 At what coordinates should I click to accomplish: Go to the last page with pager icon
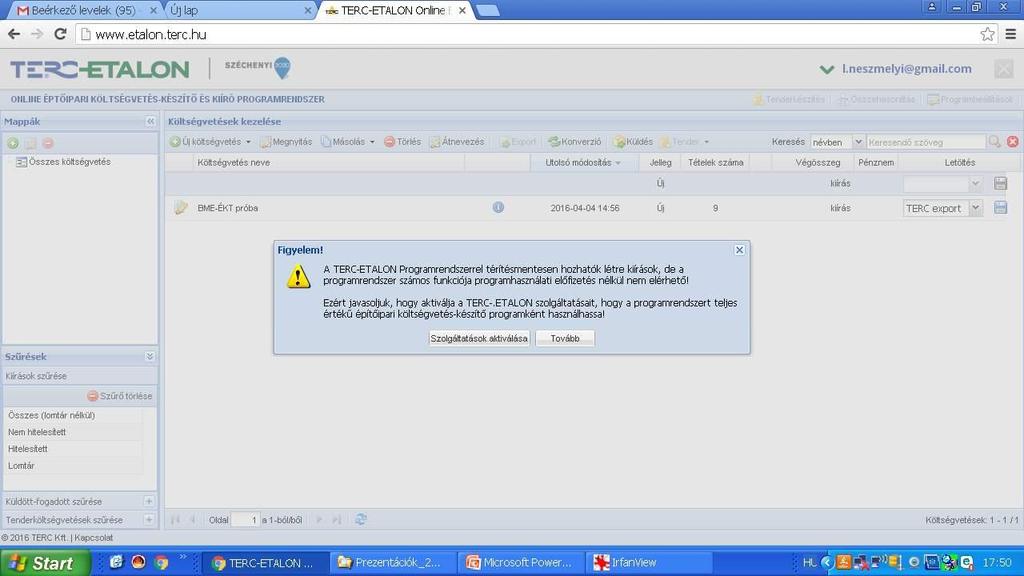pos(337,520)
